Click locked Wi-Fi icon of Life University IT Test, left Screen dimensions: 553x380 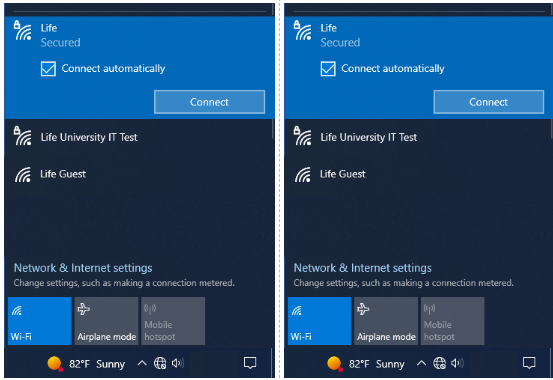pyautogui.click(x=23, y=136)
